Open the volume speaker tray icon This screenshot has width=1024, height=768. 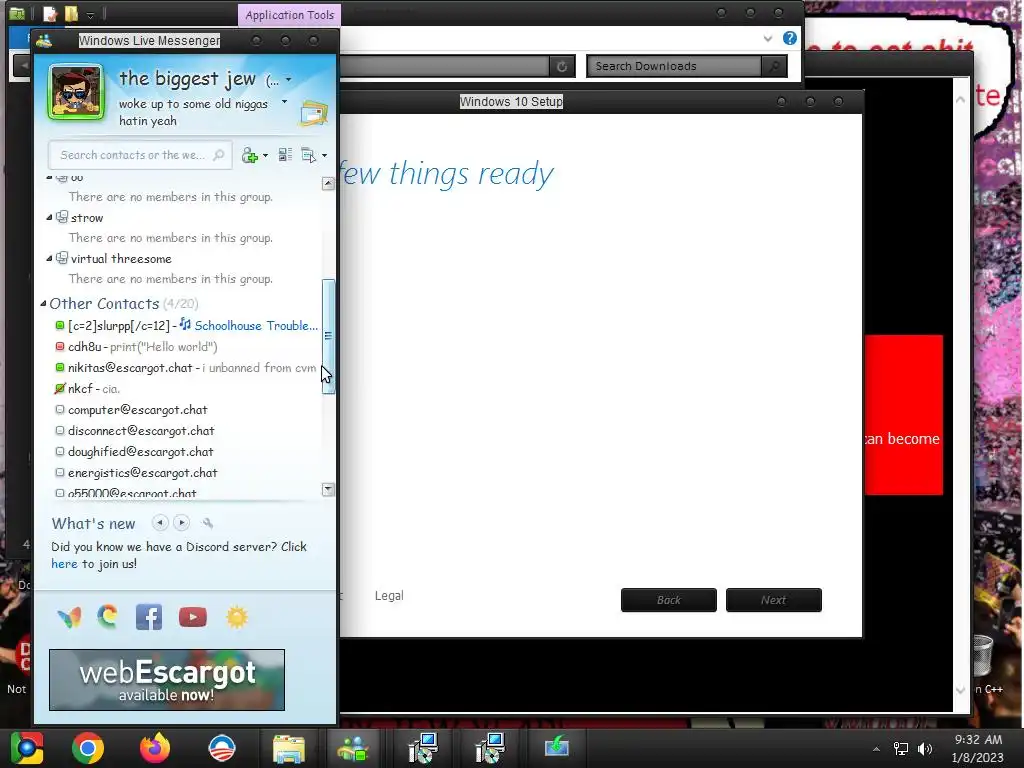tap(925, 748)
